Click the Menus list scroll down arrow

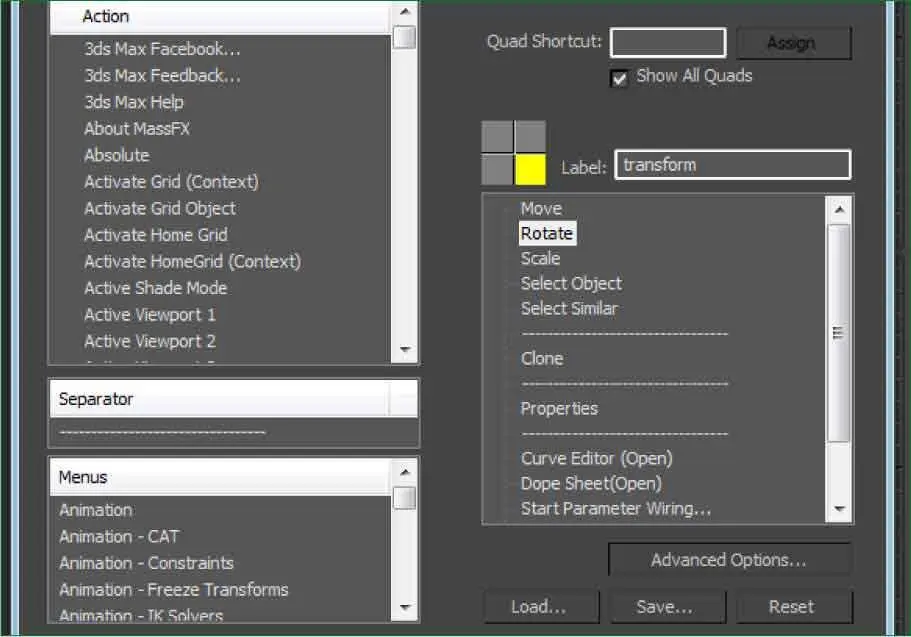(x=405, y=608)
